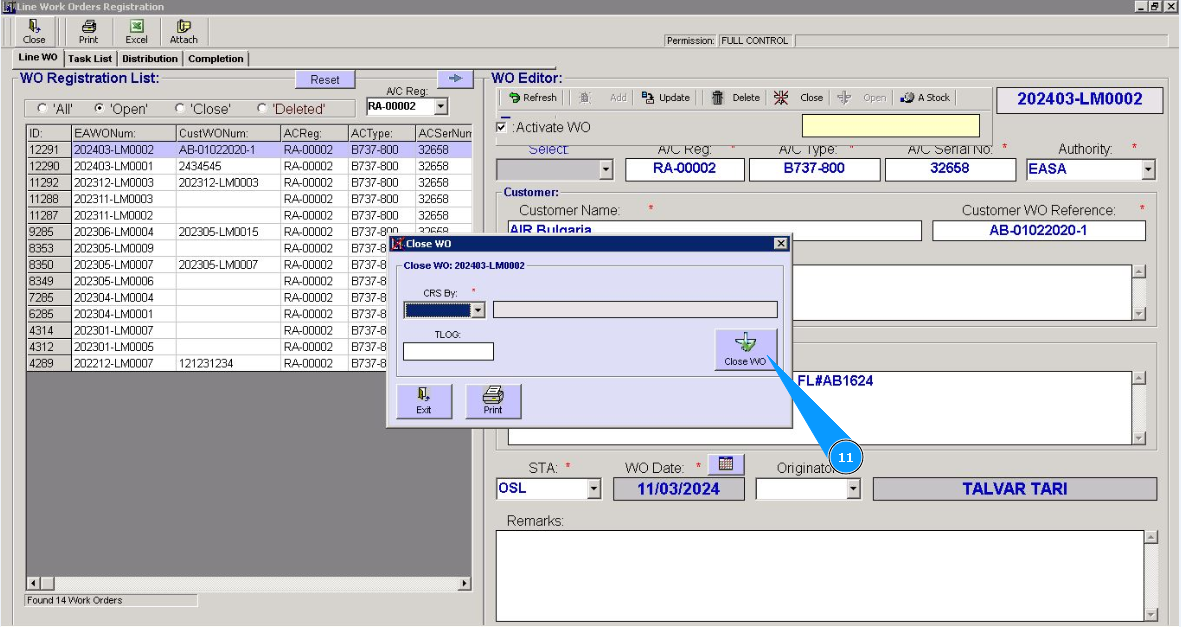
Task: Click the ACType column header
Action: click(382, 133)
